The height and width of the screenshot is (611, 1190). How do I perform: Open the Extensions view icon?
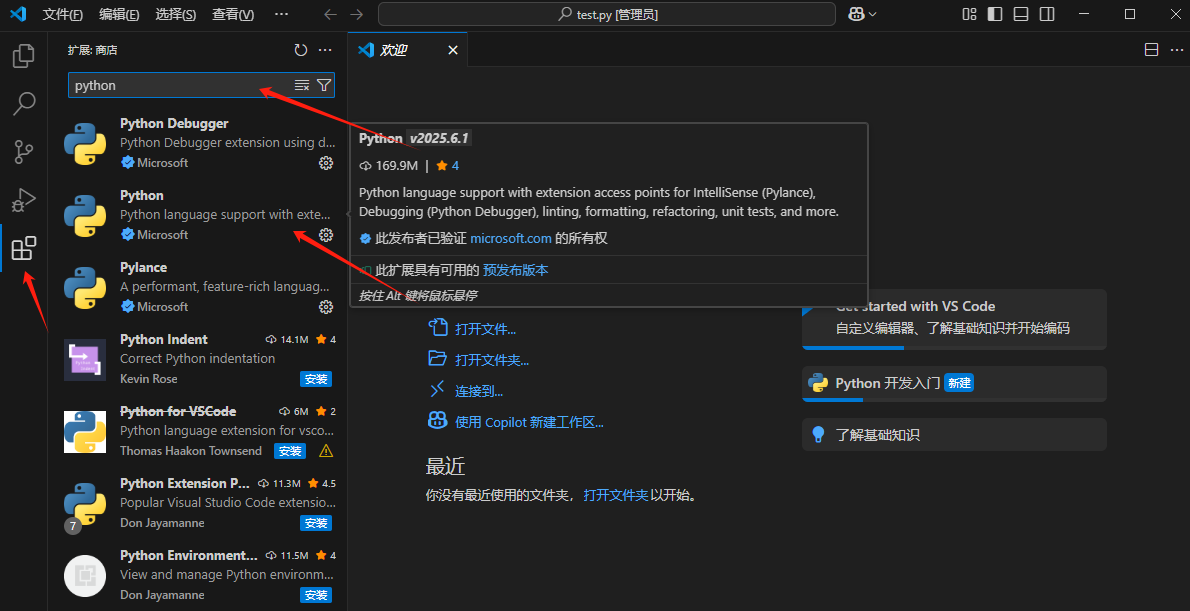(x=24, y=248)
